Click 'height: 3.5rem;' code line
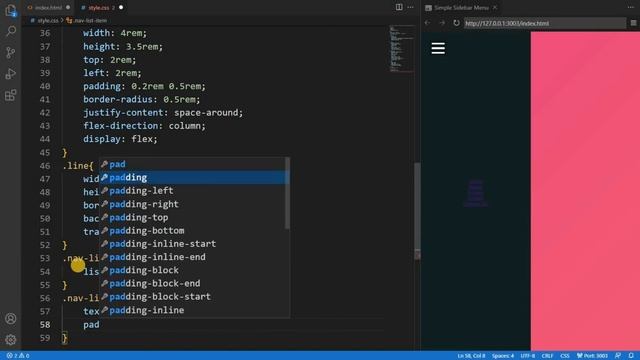The height and width of the screenshot is (360, 640). point(123,47)
